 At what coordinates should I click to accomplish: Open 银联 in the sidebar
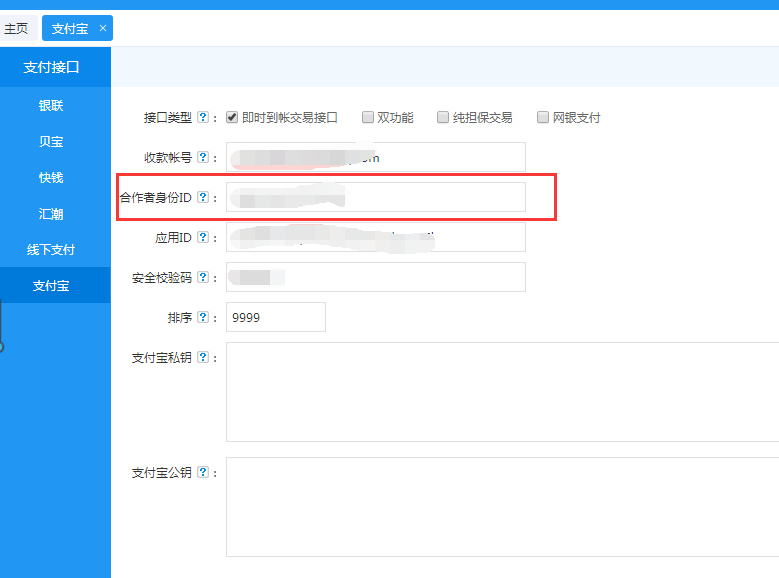point(51,105)
